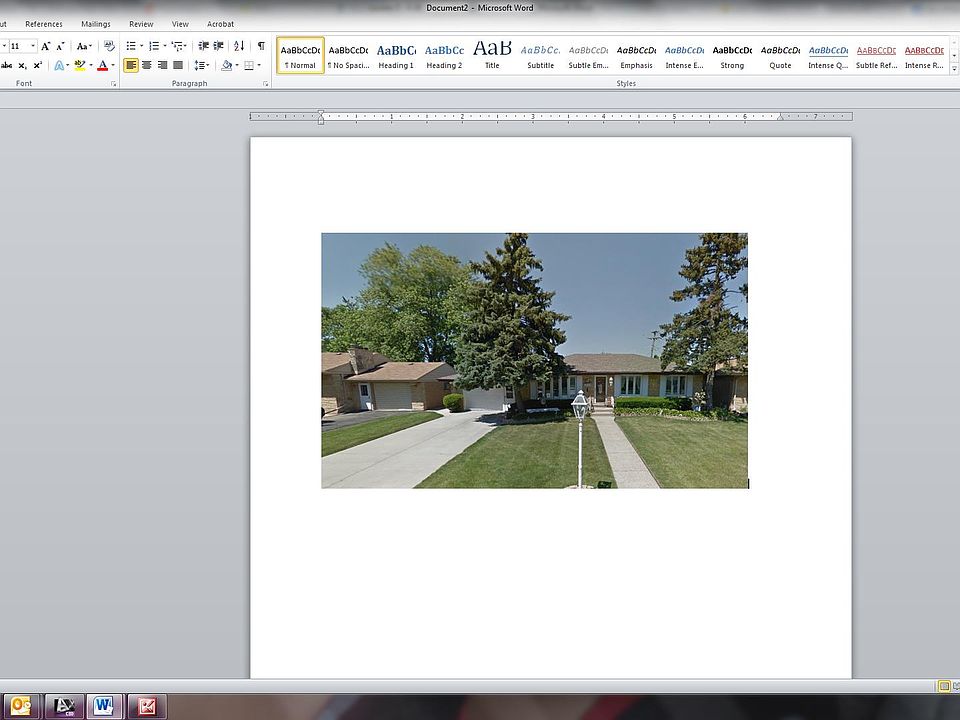The height and width of the screenshot is (720, 960).
Task: Apply the Heading 1 style
Action: pyautogui.click(x=396, y=55)
